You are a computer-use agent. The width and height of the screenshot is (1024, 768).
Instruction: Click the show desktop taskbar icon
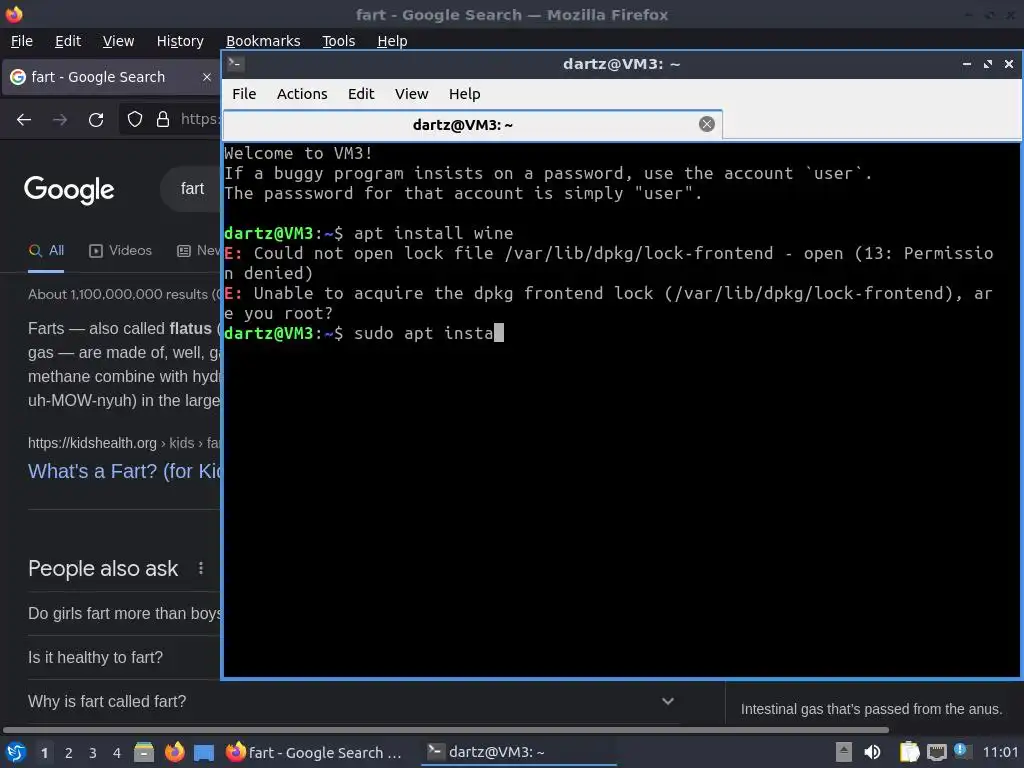click(x=204, y=752)
